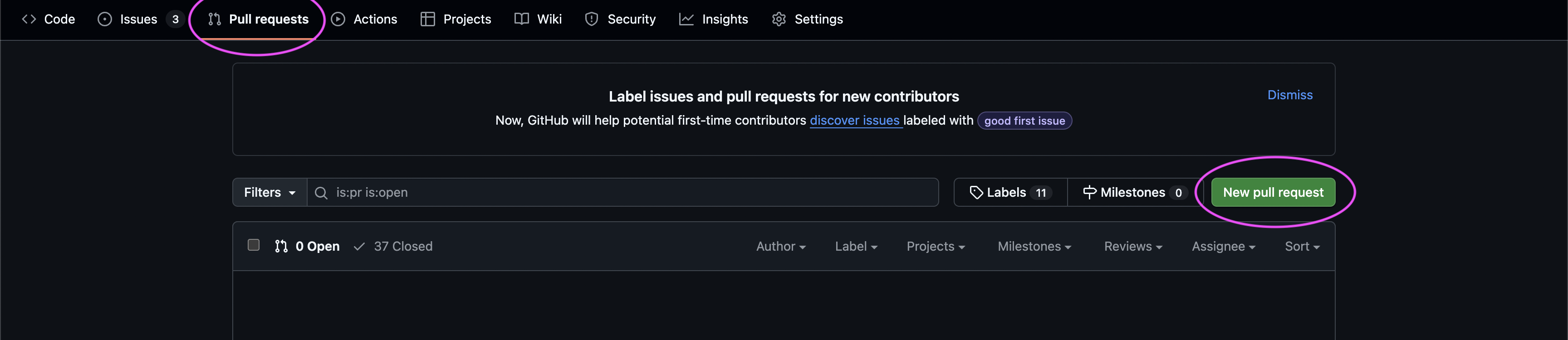Click the Insights graph icon
1568x340 pixels.
click(x=686, y=19)
